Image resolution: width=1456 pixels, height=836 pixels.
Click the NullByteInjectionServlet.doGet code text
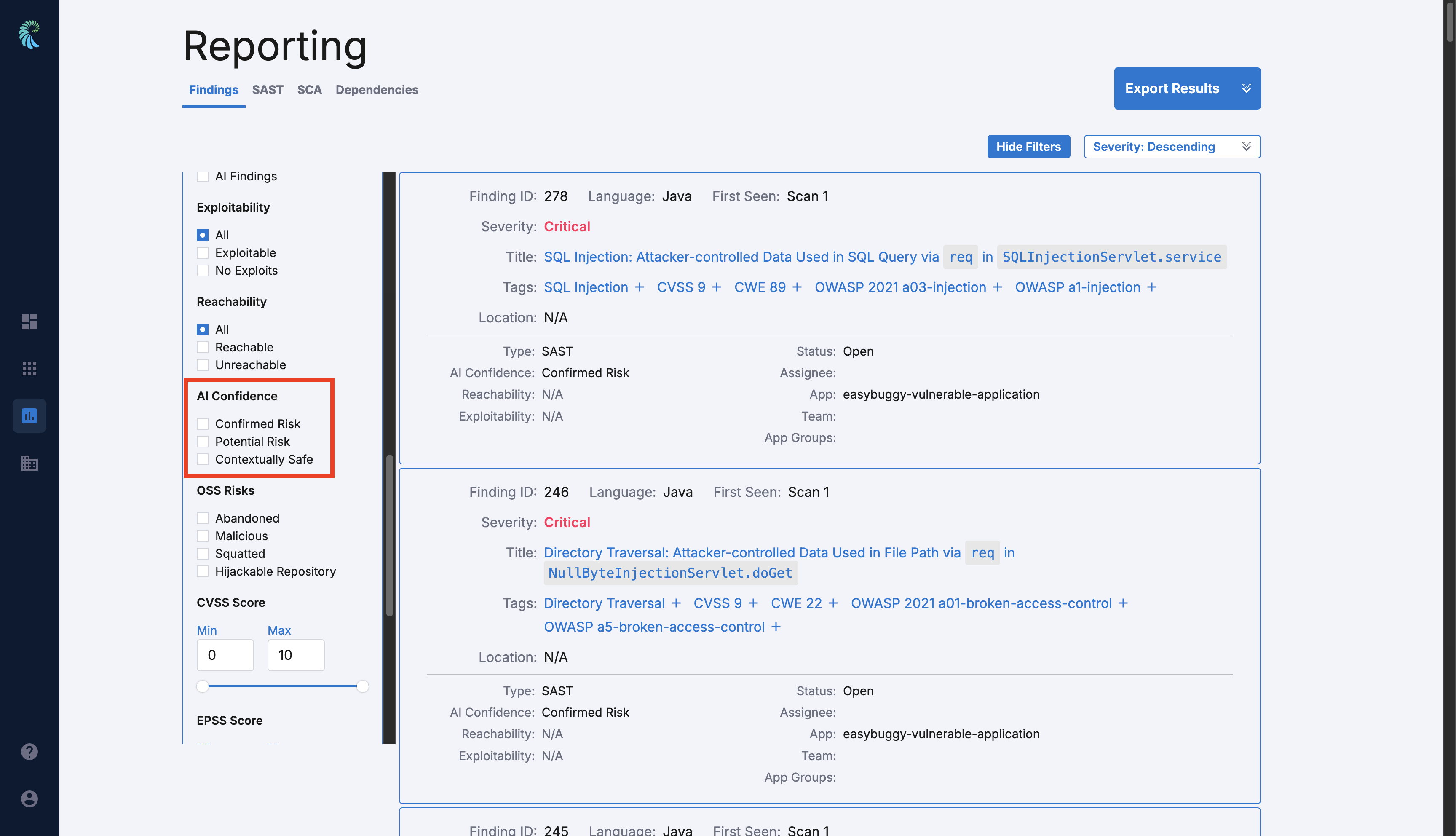[x=670, y=573]
